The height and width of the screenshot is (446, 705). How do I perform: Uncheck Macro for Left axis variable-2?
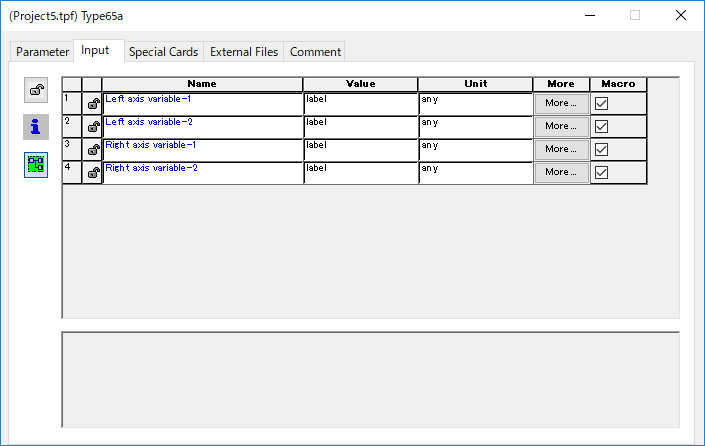point(602,126)
